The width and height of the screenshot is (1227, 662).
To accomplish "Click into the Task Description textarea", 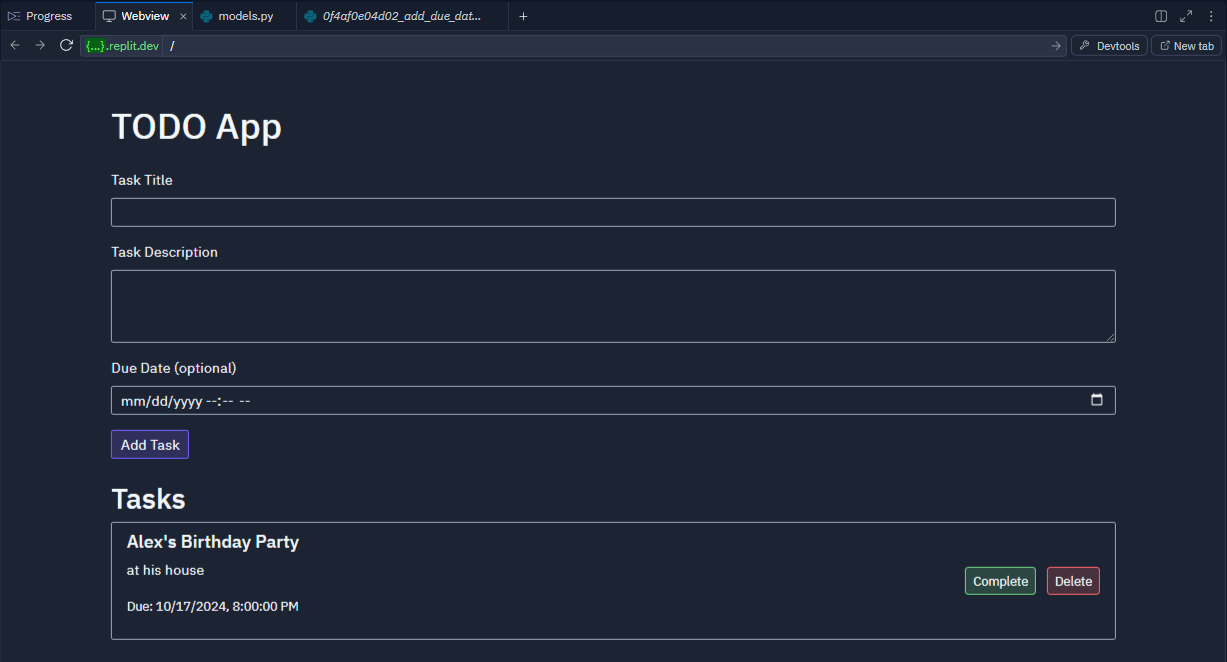I will (x=613, y=306).
